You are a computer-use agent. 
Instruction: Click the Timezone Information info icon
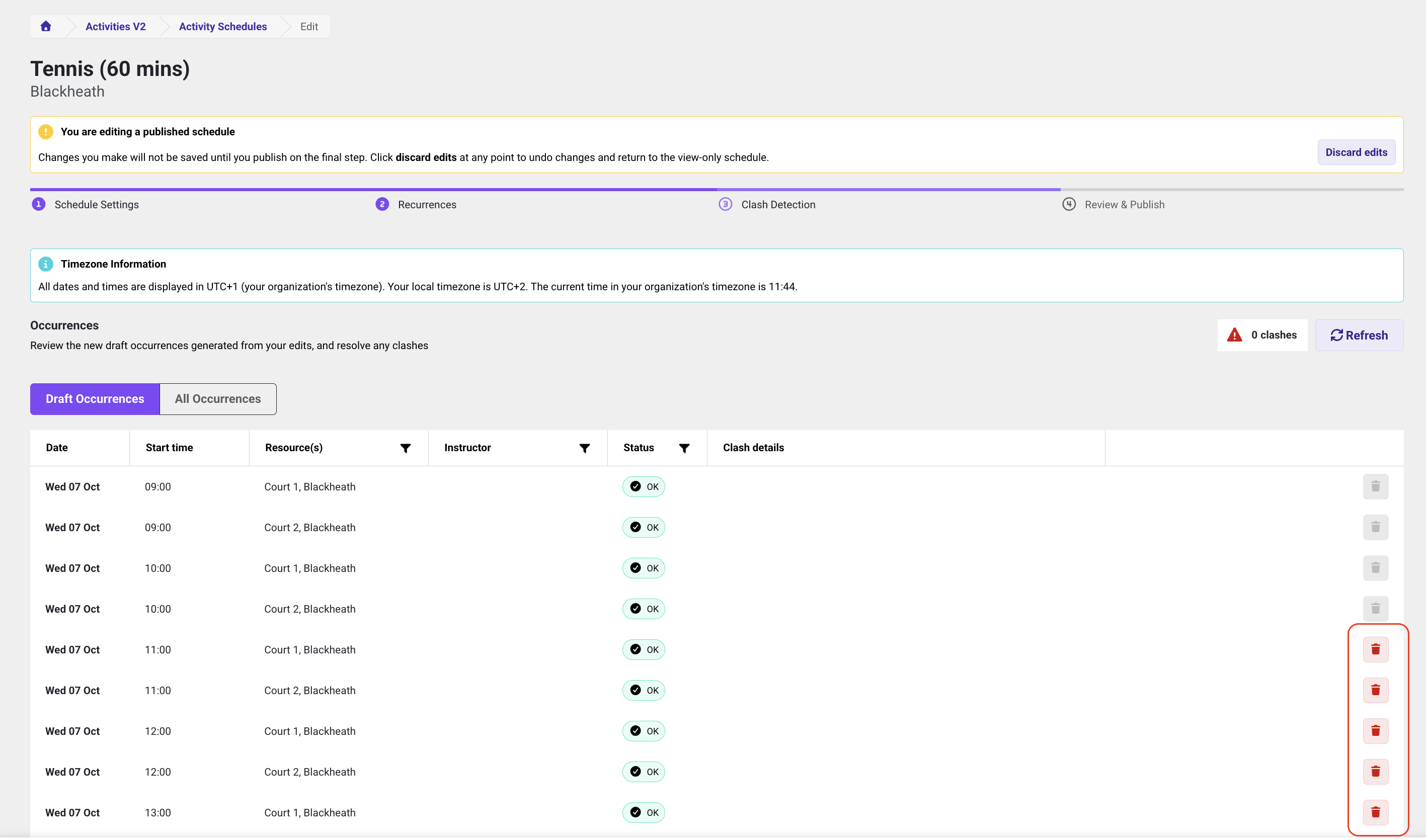45,265
